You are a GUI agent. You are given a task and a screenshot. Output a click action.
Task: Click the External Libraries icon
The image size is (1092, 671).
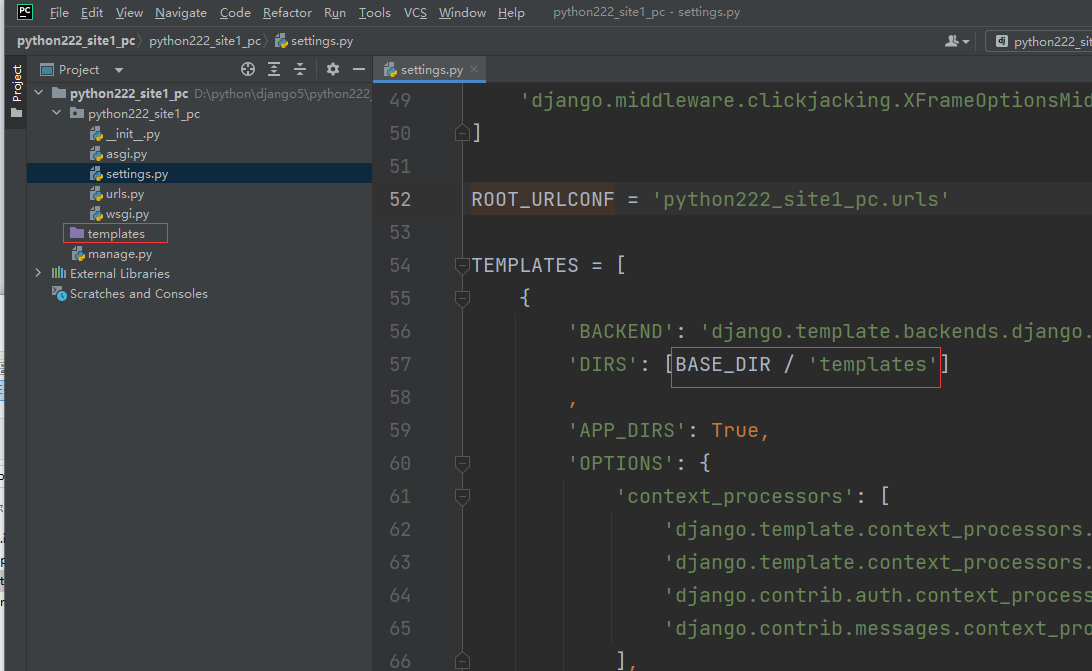(59, 273)
